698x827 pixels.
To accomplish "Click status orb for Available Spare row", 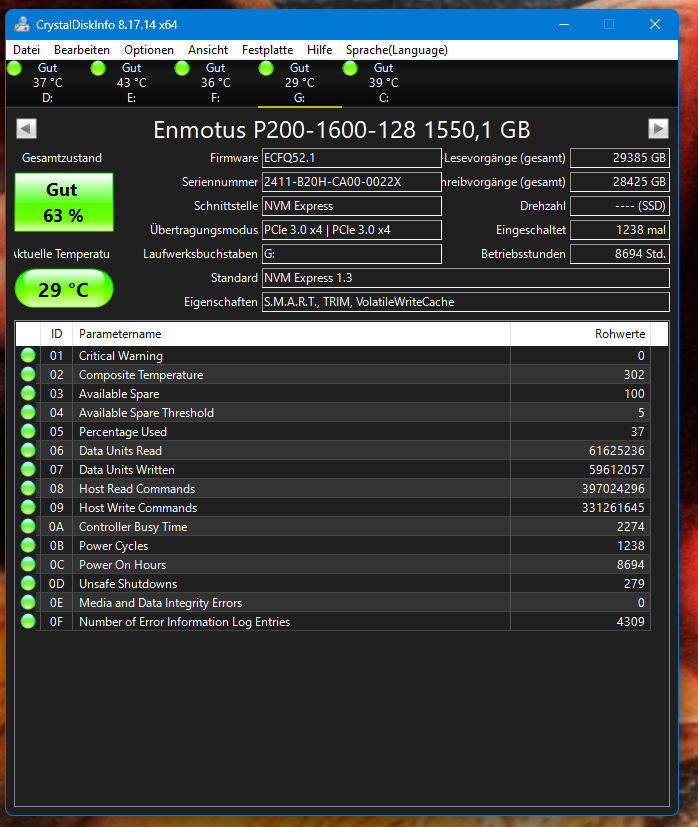I will [28, 393].
